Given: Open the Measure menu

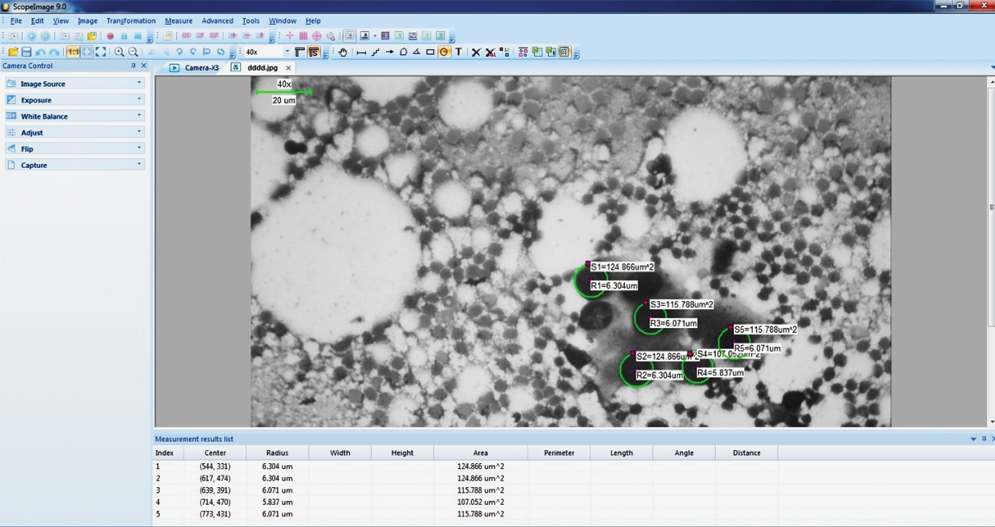Looking at the screenshot, I should 178,21.
